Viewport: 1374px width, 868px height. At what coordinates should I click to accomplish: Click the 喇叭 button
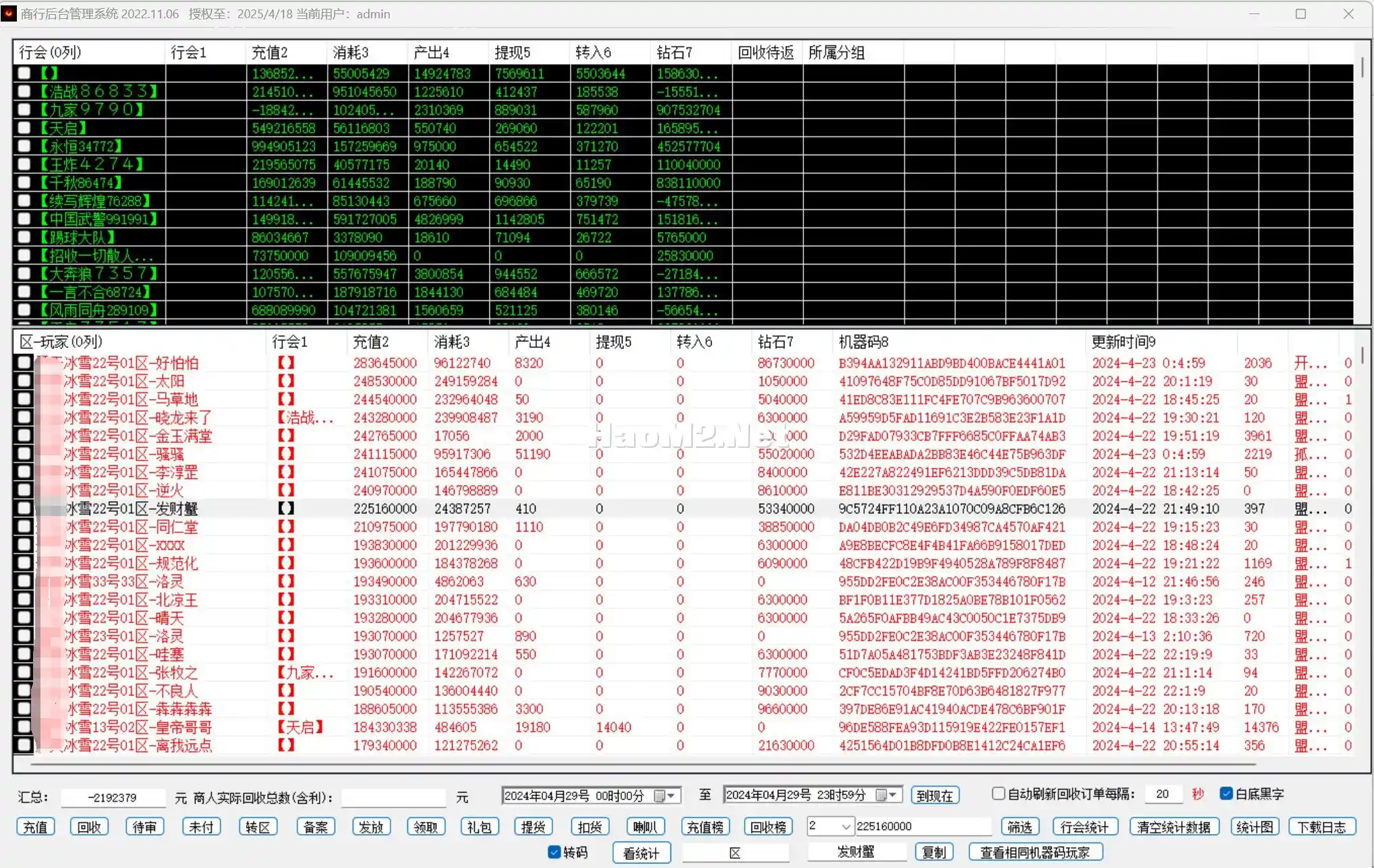[x=646, y=827]
